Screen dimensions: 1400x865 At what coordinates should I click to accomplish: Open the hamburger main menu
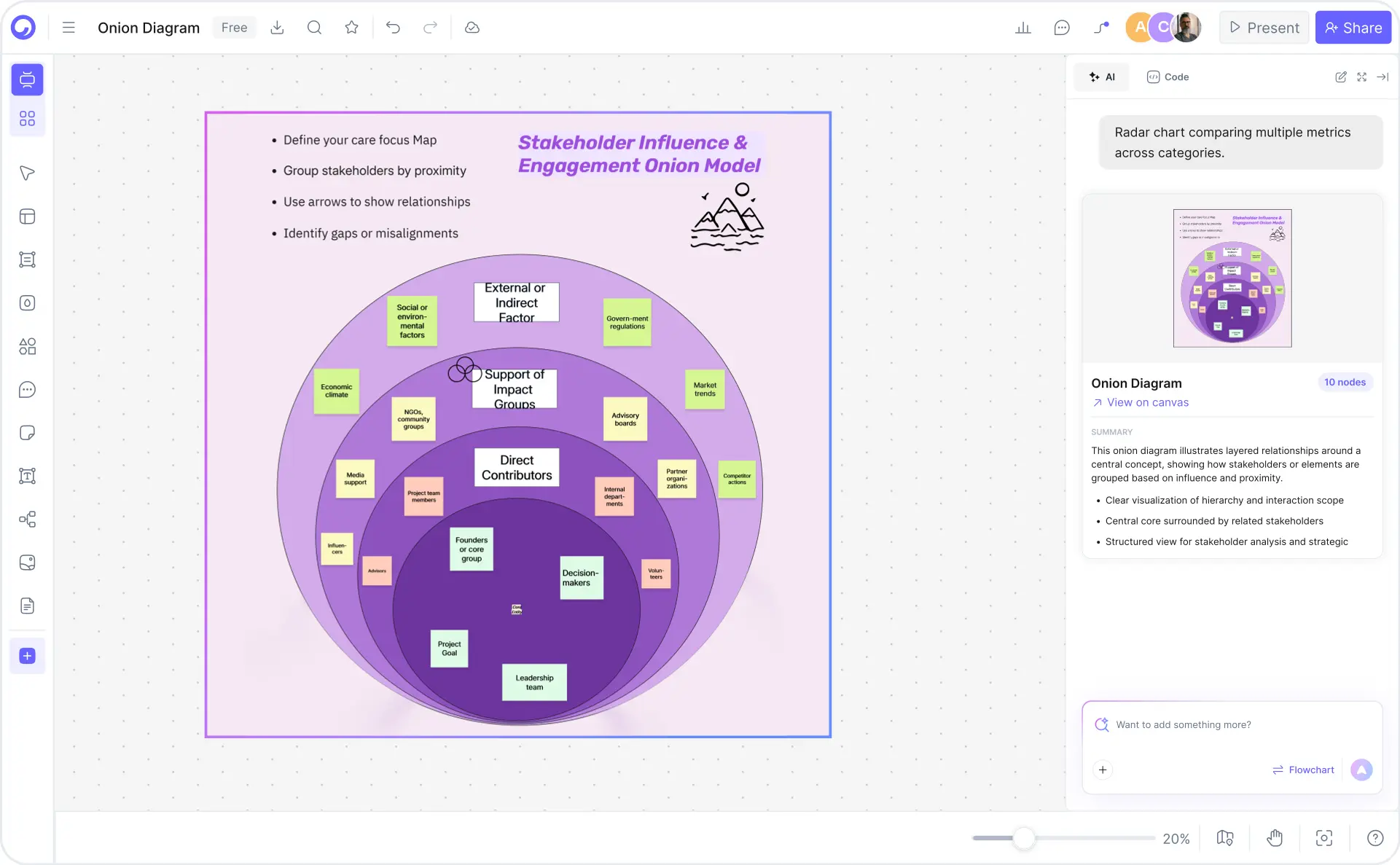69,28
